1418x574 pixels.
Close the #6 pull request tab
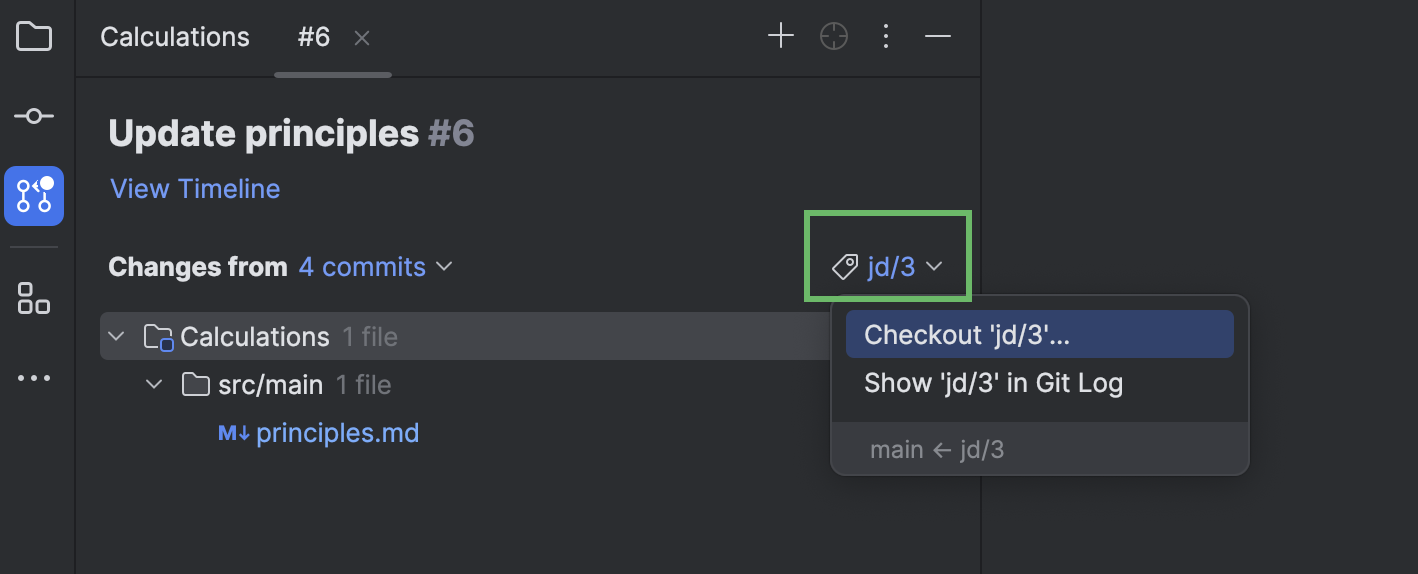pos(362,38)
